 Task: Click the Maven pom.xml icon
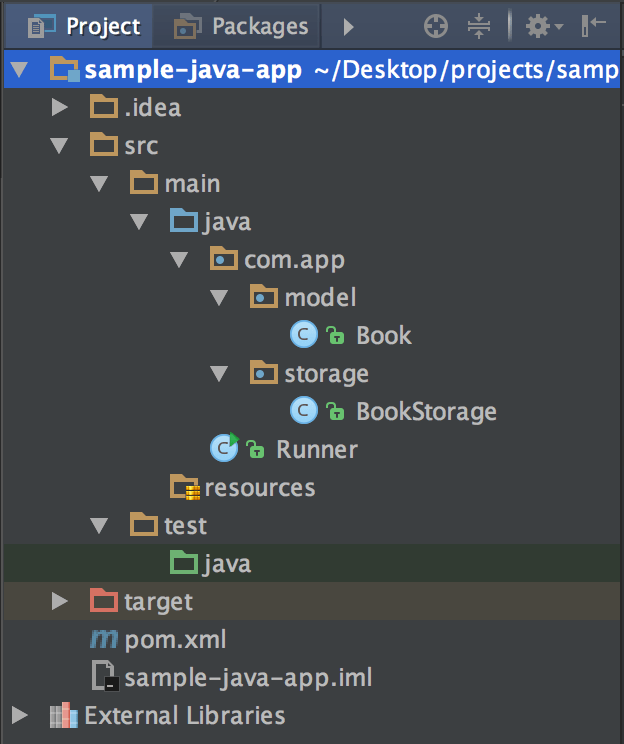coord(103,639)
